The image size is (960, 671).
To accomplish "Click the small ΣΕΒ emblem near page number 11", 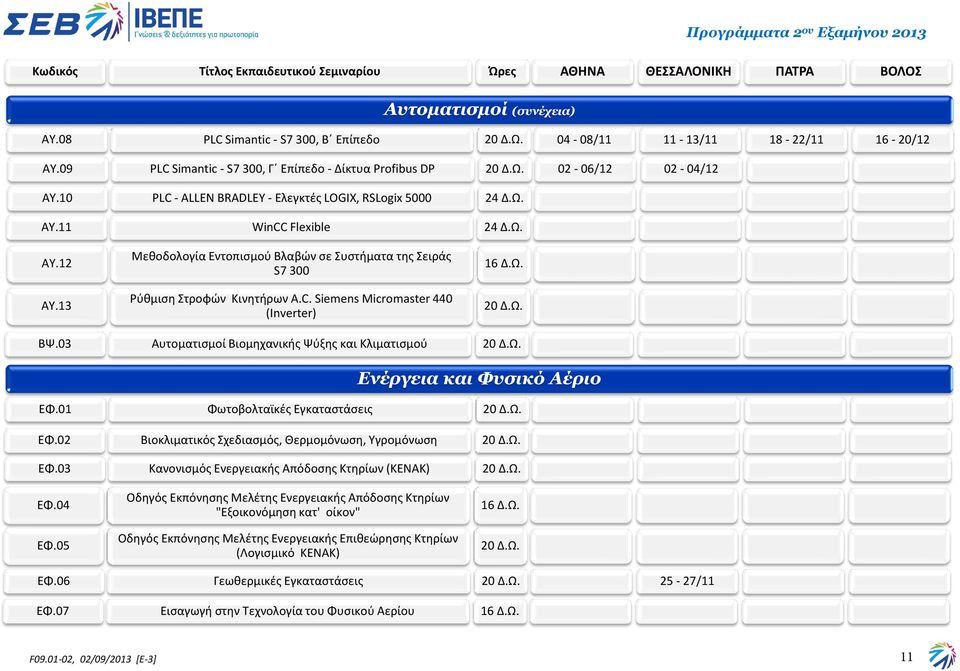I will point(942,656).
